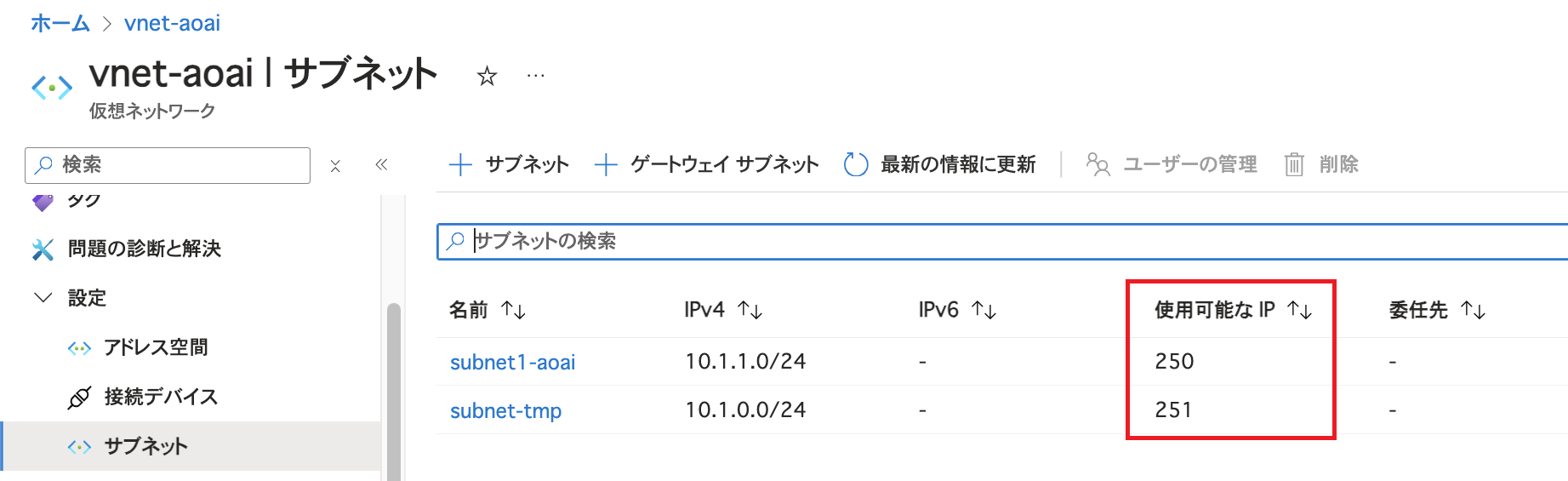The image size is (1568, 481).
Task: Add a ゲートウェイ サブネット
Action: (x=706, y=164)
